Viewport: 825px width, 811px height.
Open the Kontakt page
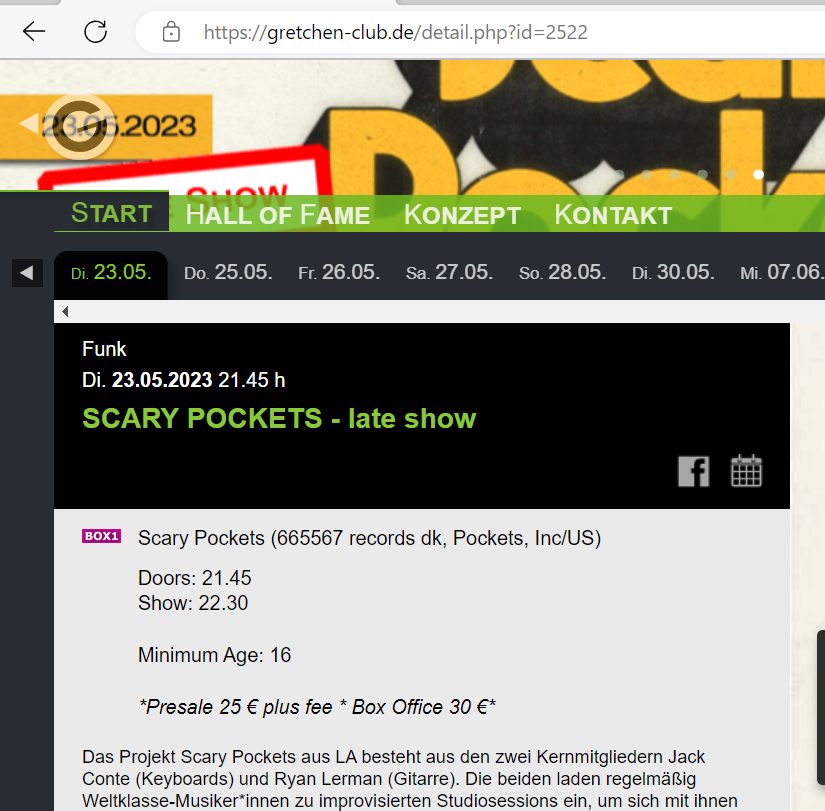tap(612, 215)
